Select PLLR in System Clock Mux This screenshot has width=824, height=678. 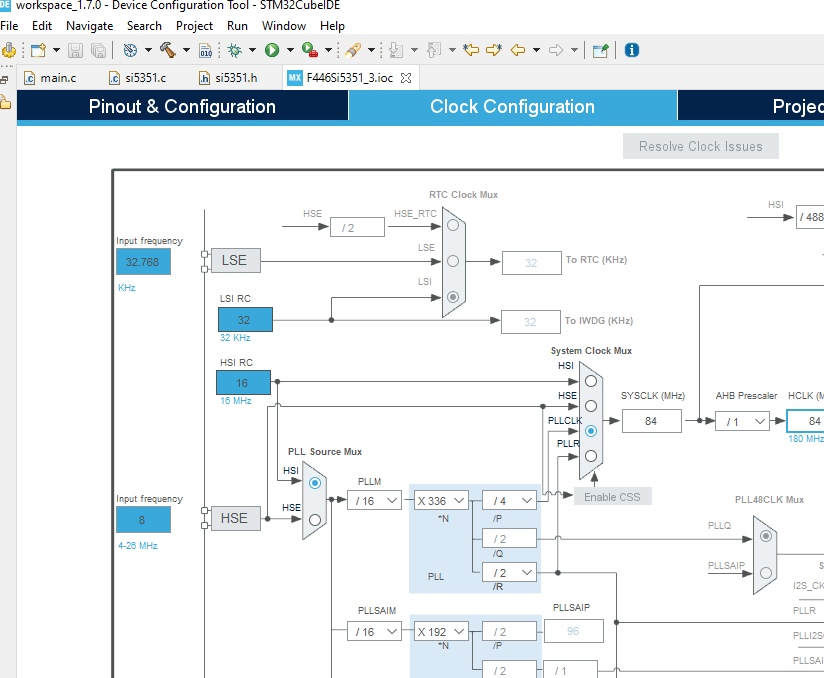(x=591, y=456)
